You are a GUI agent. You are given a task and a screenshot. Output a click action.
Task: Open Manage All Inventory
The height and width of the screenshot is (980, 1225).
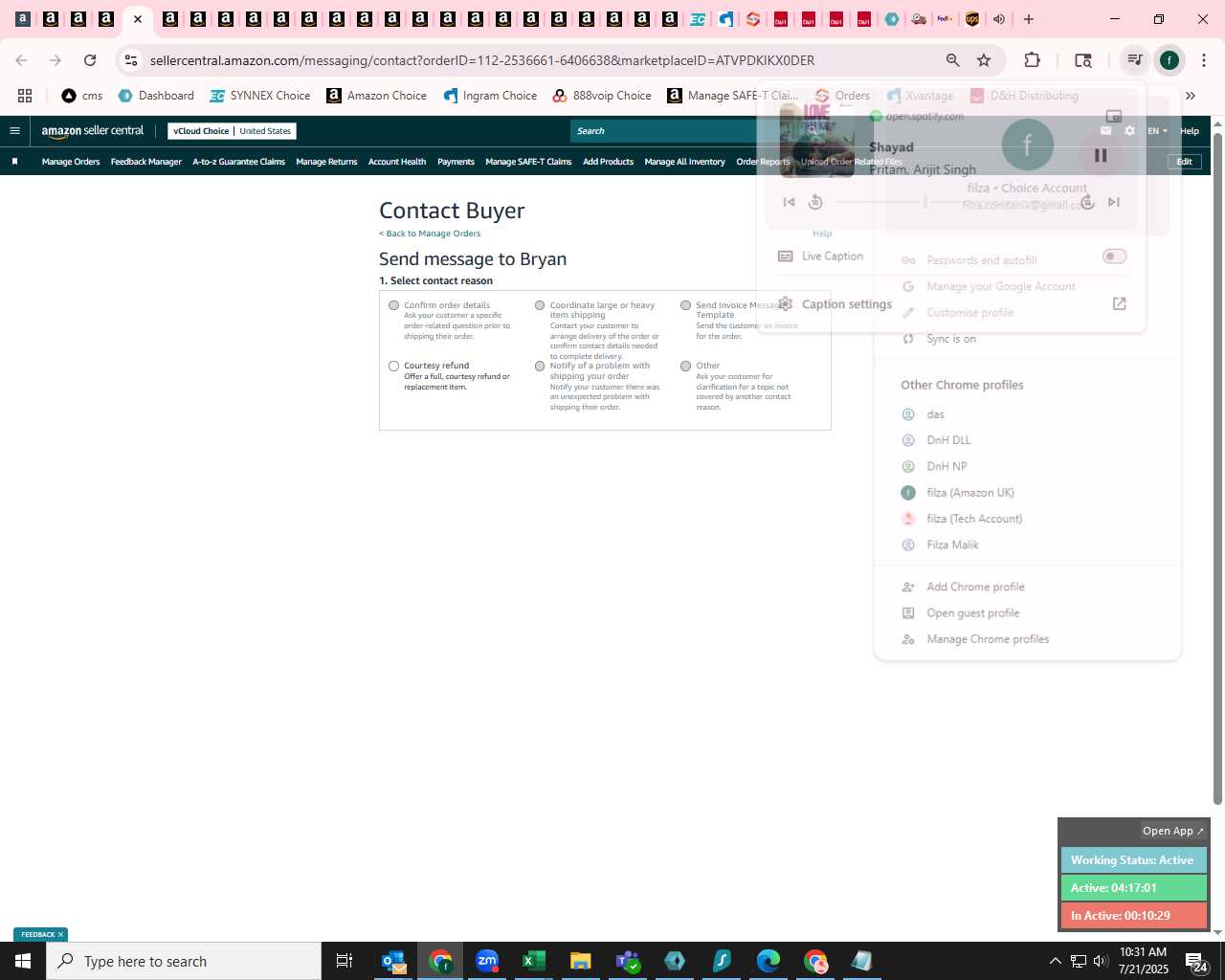coord(684,162)
